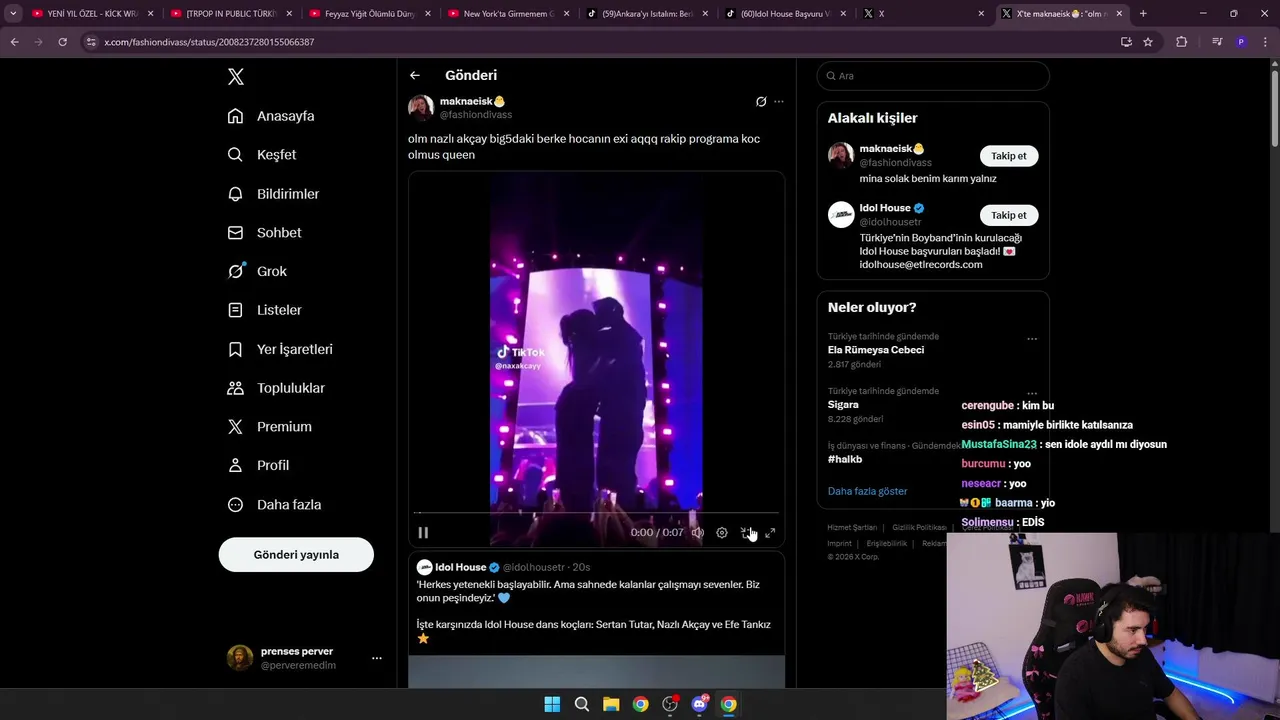Follow Idol House with Takip et

[x=1008, y=215]
